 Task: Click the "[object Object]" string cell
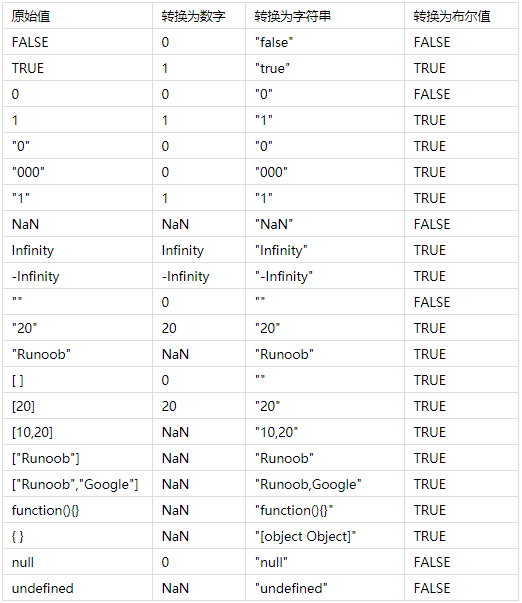325,536
